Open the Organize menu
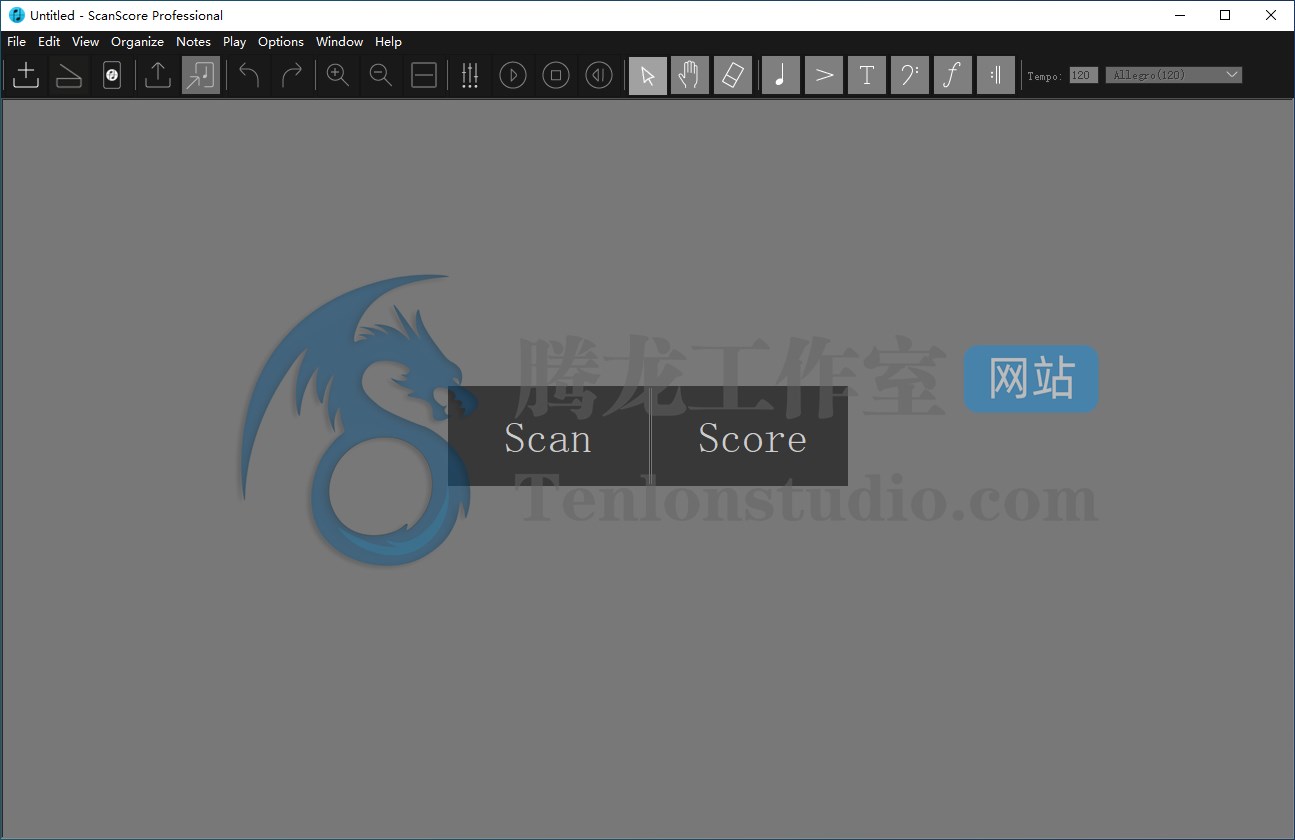The image size is (1295, 840). [x=138, y=42]
